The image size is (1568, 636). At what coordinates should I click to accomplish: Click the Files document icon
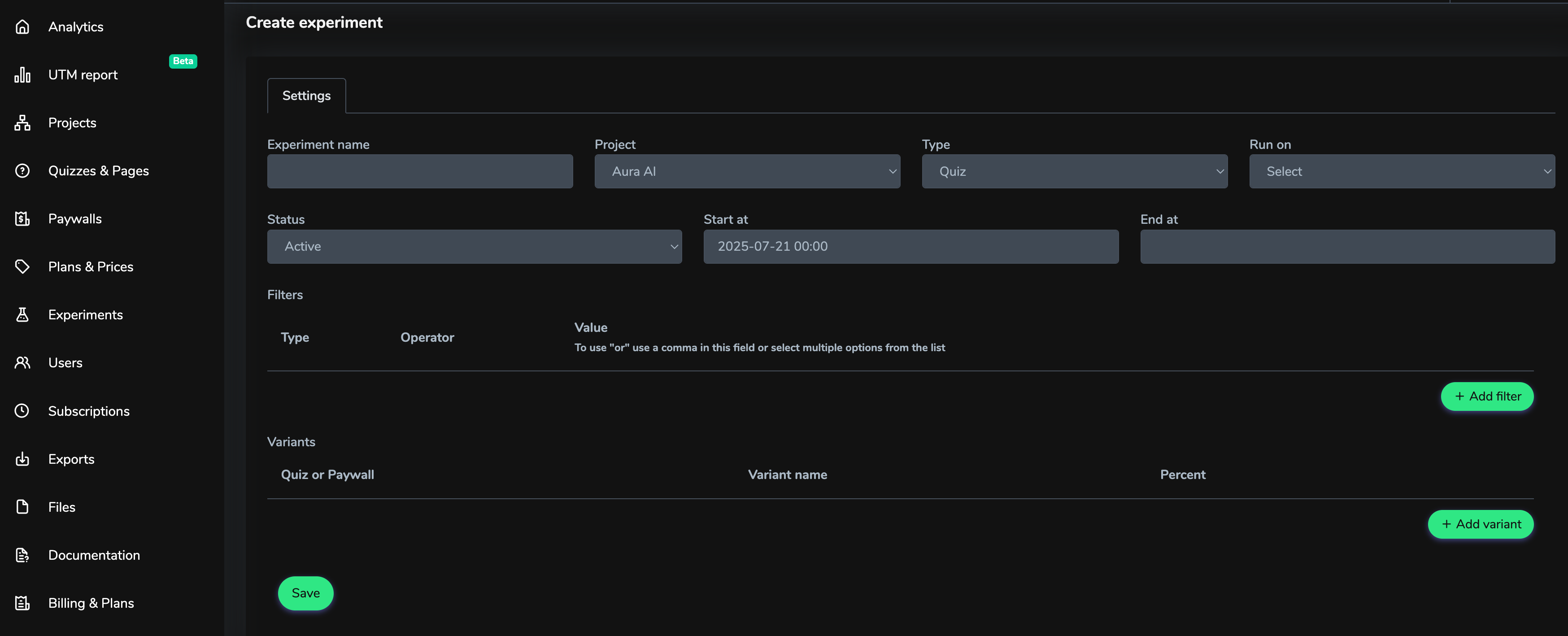click(x=22, y=507)
